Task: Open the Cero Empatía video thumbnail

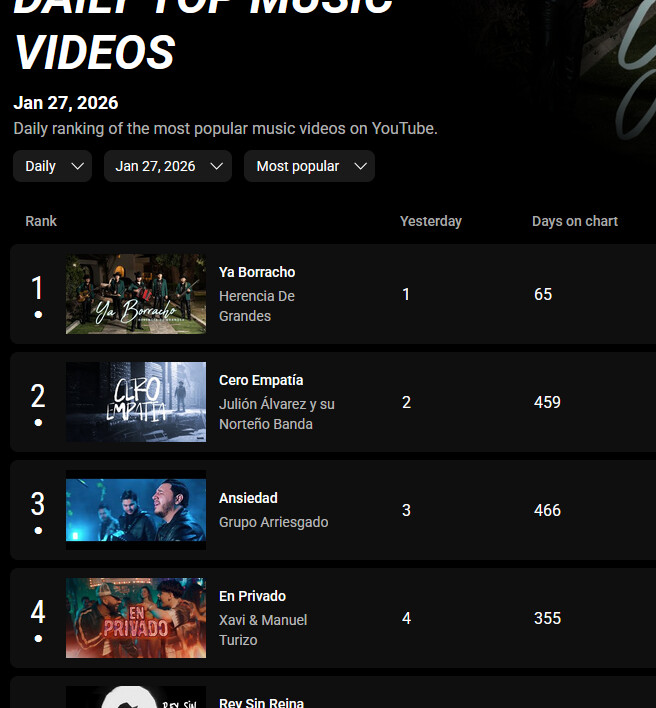Action: point(136,402)
